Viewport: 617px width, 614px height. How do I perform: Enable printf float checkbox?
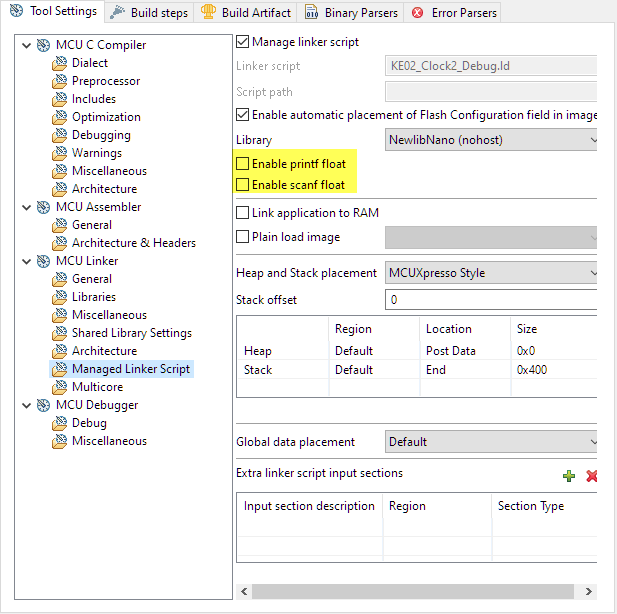click(242, 163)
